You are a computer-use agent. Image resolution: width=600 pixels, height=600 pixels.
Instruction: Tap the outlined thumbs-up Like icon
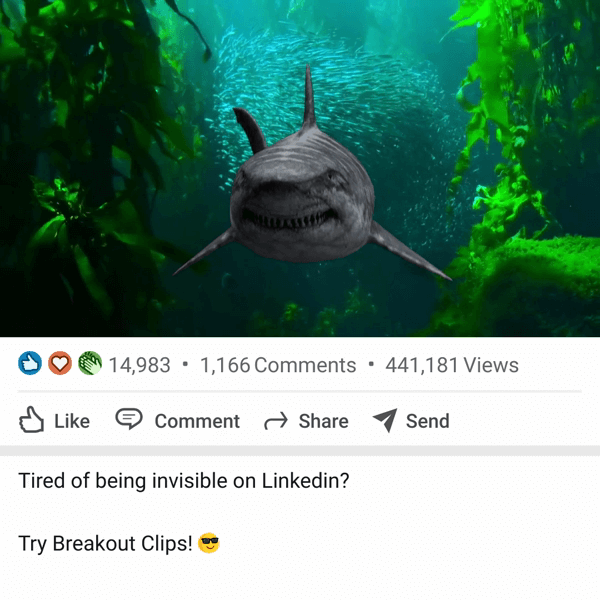point(31,420)
